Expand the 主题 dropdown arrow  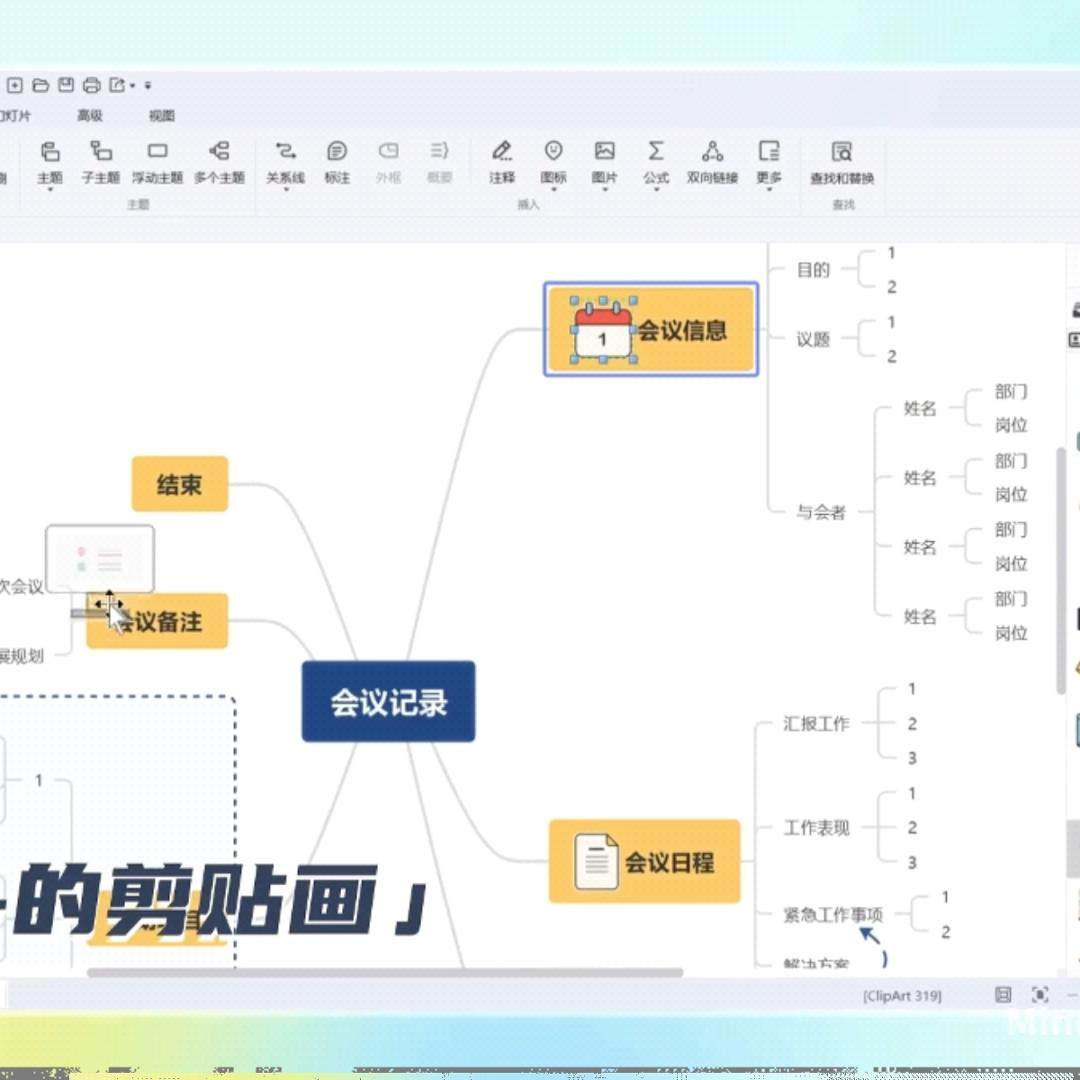pos(50,189)
